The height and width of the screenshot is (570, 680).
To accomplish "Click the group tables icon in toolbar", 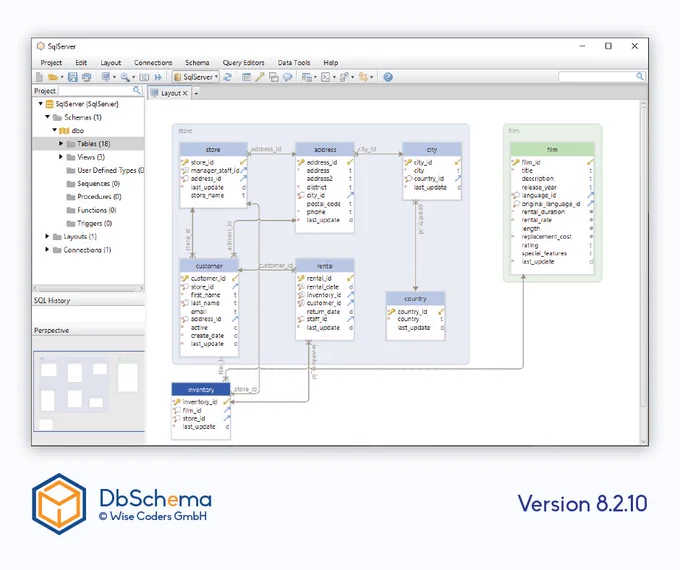I will click(x=274, y=77).
